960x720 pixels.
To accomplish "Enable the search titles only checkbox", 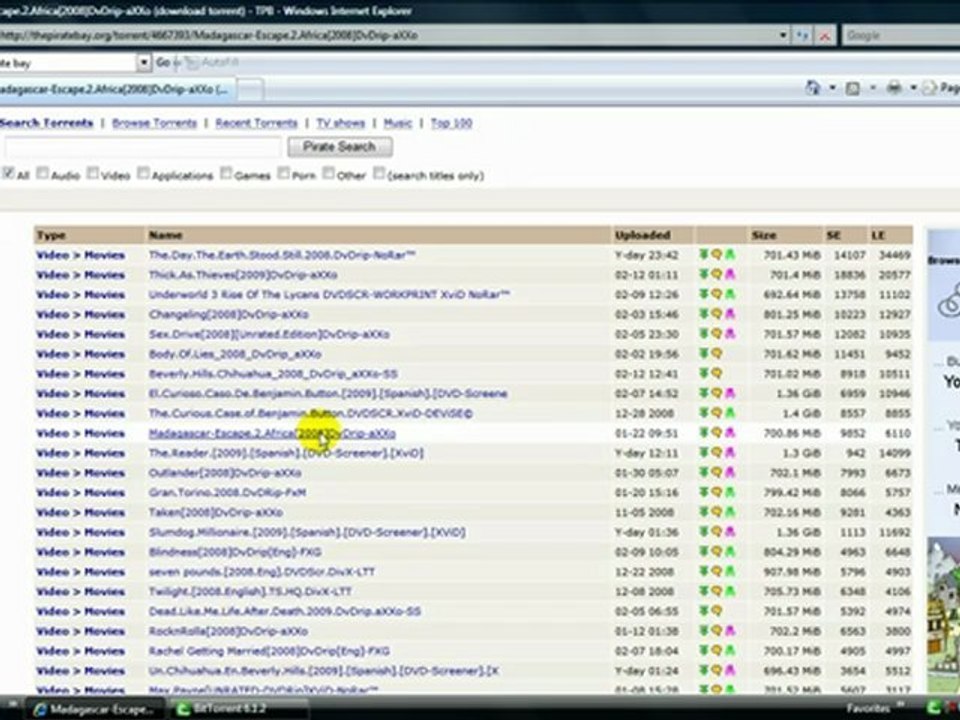I will [379, 173].
